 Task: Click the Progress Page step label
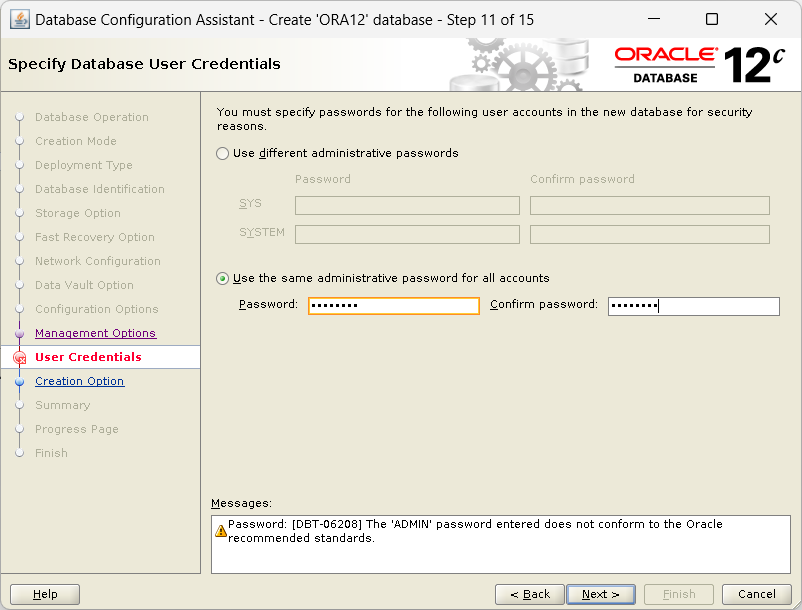coord(77,430)
